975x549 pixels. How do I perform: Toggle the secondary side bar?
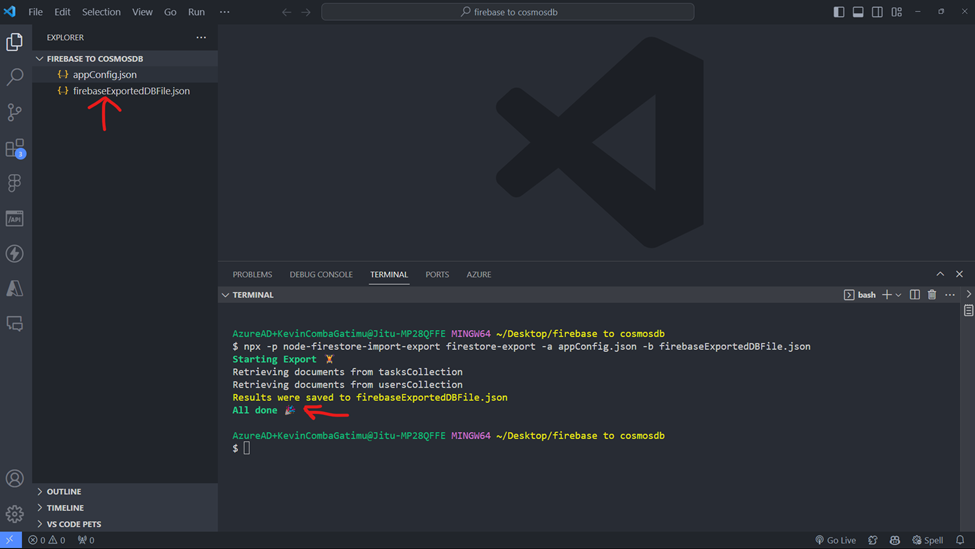[x=877, y=12]
